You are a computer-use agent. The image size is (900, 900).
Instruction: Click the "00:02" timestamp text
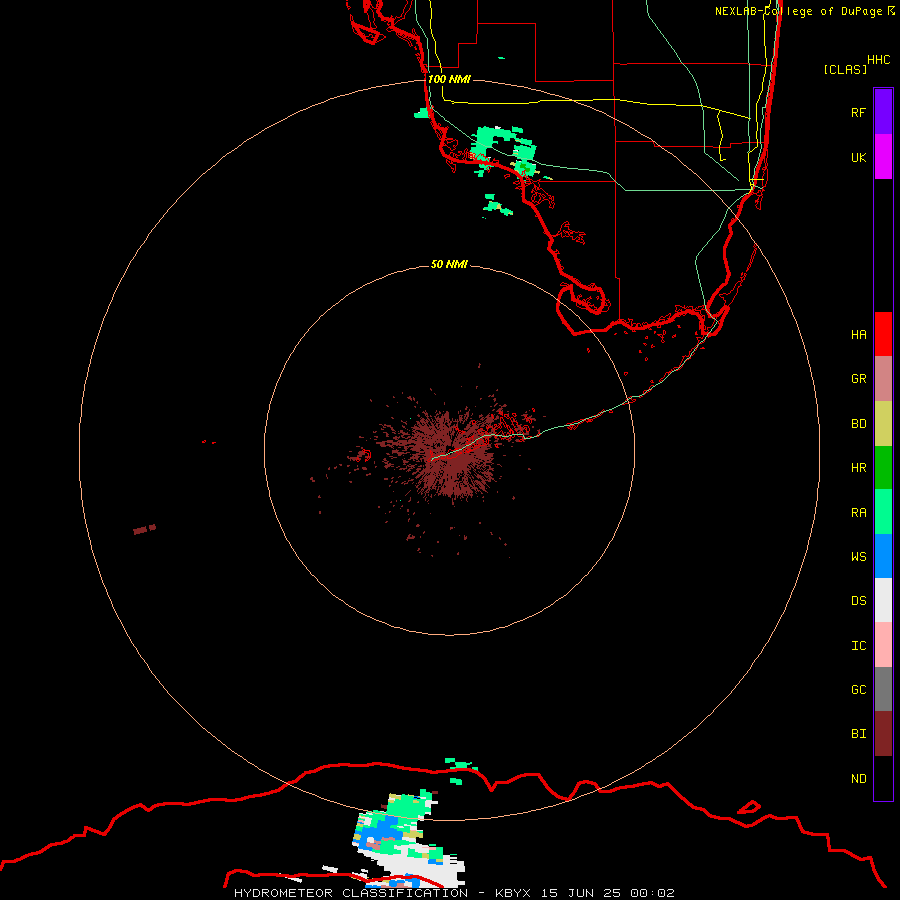[652, 893]
